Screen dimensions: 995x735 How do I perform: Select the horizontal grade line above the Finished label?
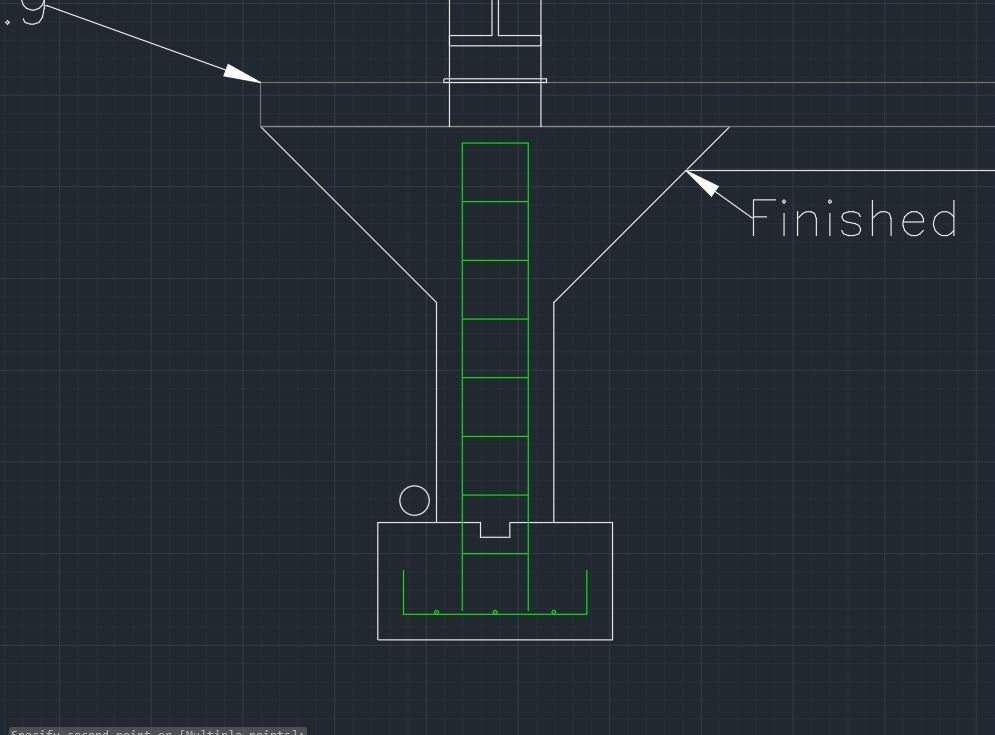pos(840,171)
